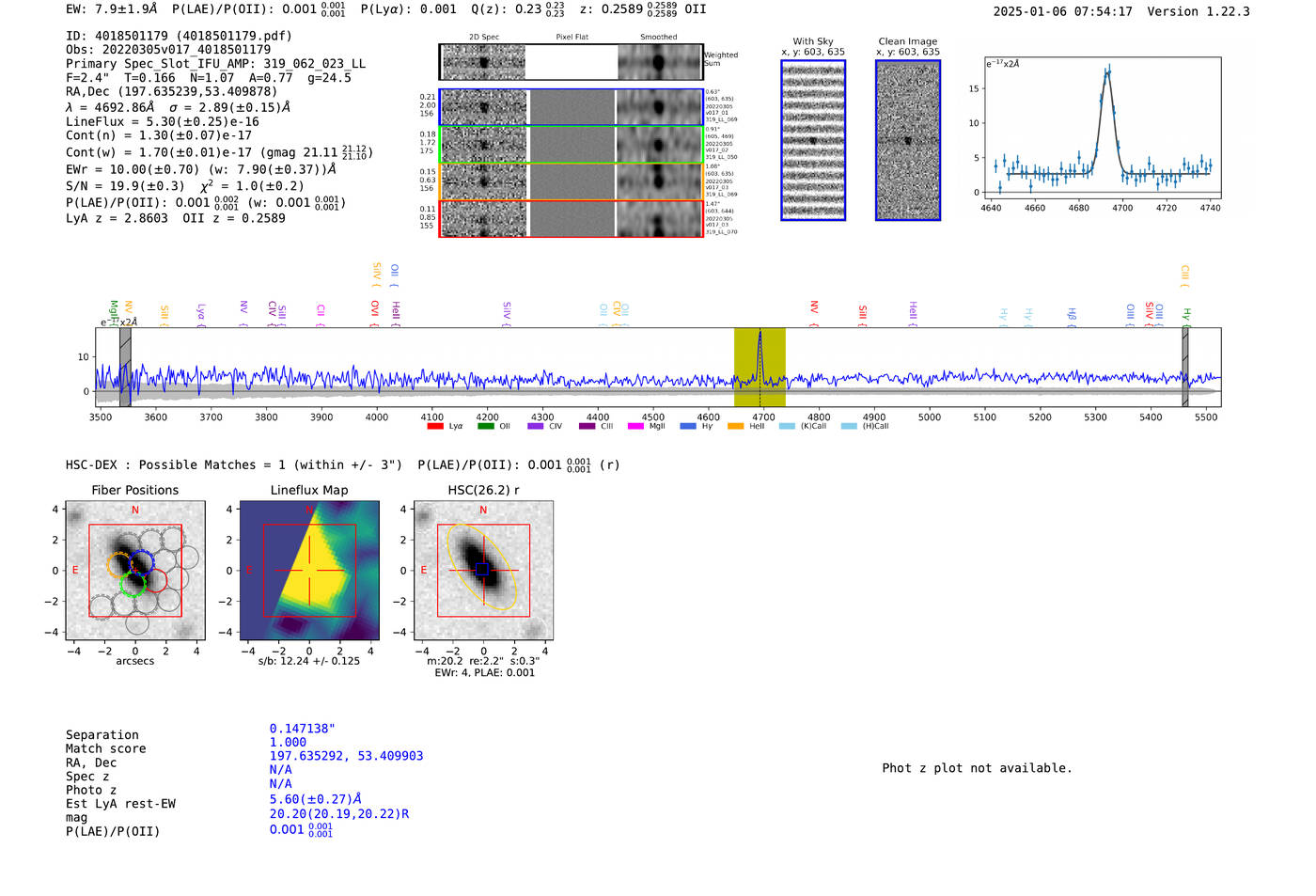
Task: Select the blue-bordered fiber spectrum row
Action: point(572,107)
